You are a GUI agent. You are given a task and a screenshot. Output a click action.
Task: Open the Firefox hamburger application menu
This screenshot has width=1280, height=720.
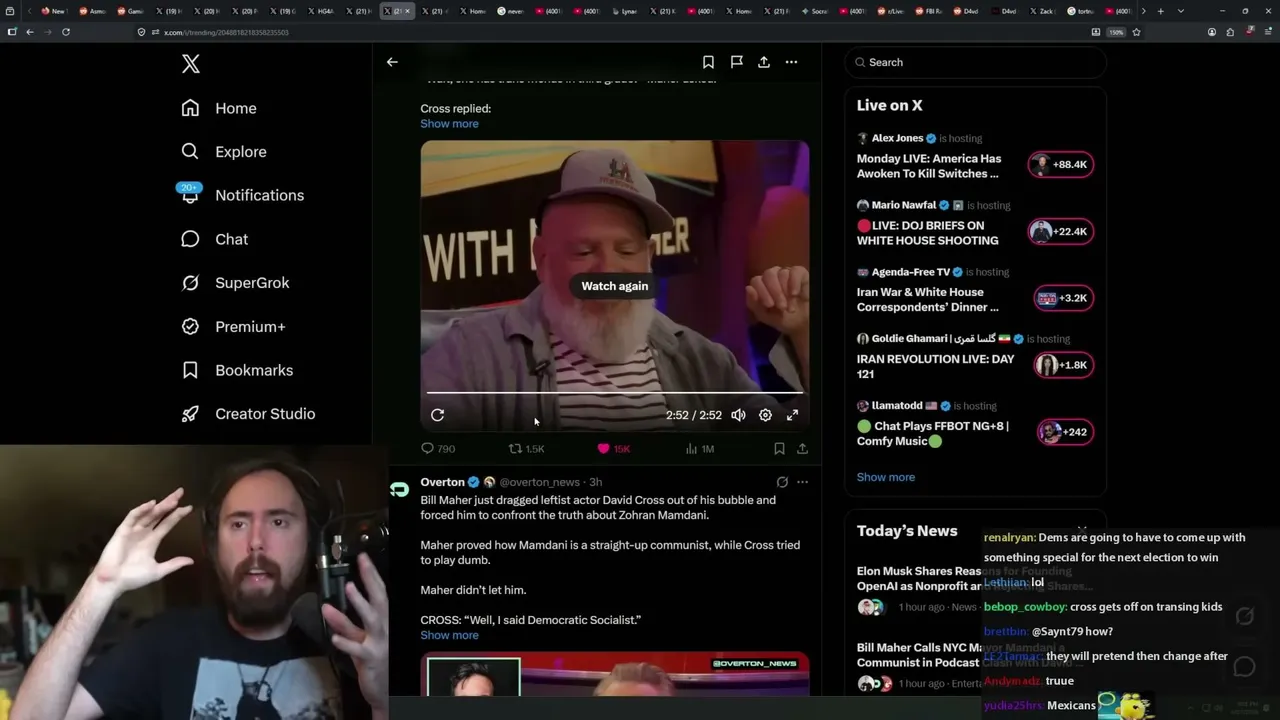1268,32
